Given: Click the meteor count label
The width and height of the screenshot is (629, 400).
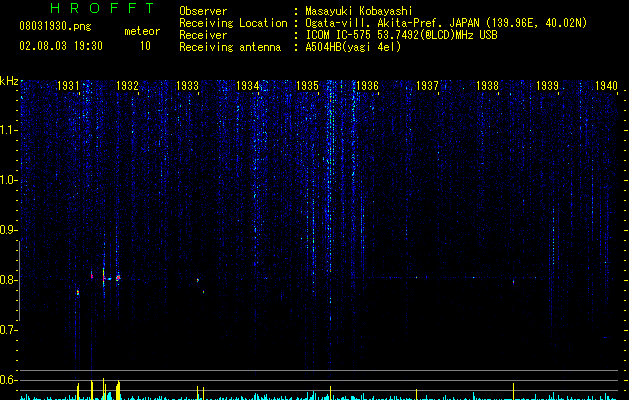Looking at the screenshot, I should [x=142, y=31].
